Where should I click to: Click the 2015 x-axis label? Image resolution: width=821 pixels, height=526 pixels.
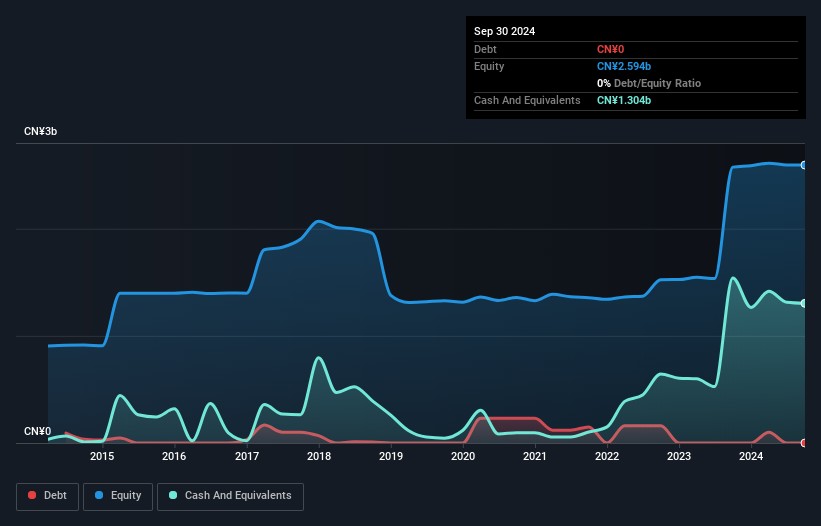click(102, 456)
